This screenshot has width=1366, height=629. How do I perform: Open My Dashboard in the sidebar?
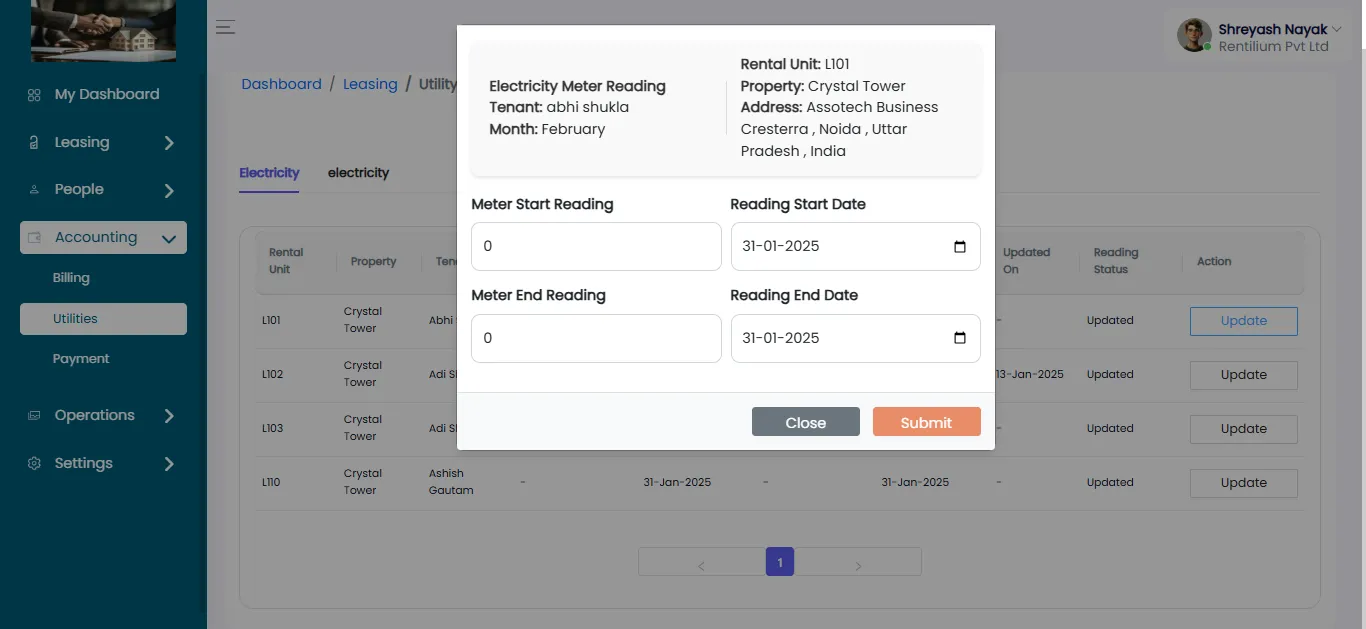(107, 94)
